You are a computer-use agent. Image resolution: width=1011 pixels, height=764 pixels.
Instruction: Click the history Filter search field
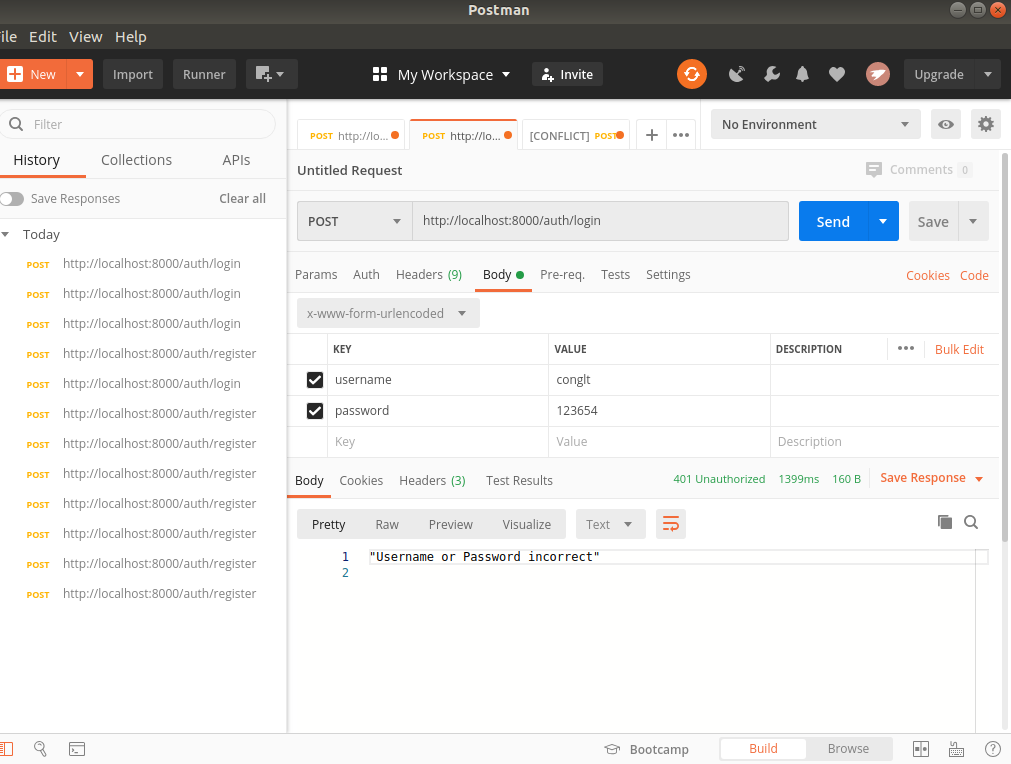click(140, 124)
